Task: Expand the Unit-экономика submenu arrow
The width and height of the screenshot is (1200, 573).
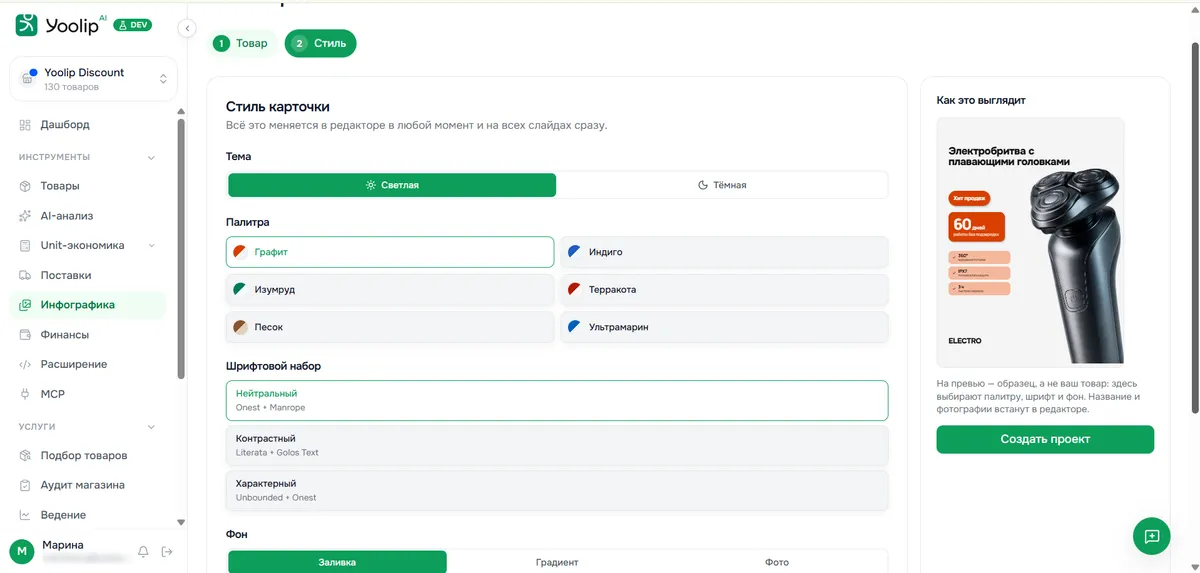Action: click(x=152, y=246)
